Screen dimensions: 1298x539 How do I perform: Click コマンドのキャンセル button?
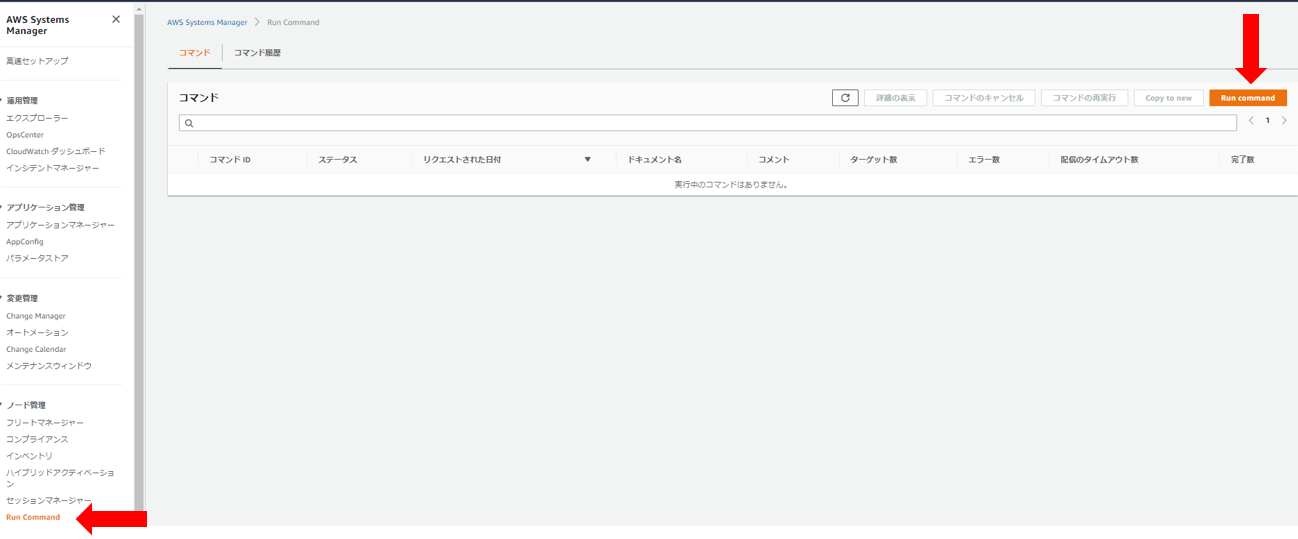tap(984, 98)
